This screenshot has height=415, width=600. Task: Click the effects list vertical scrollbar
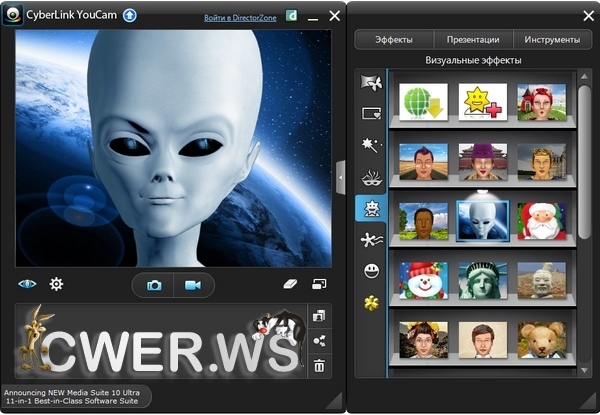[x=584, y=160]
